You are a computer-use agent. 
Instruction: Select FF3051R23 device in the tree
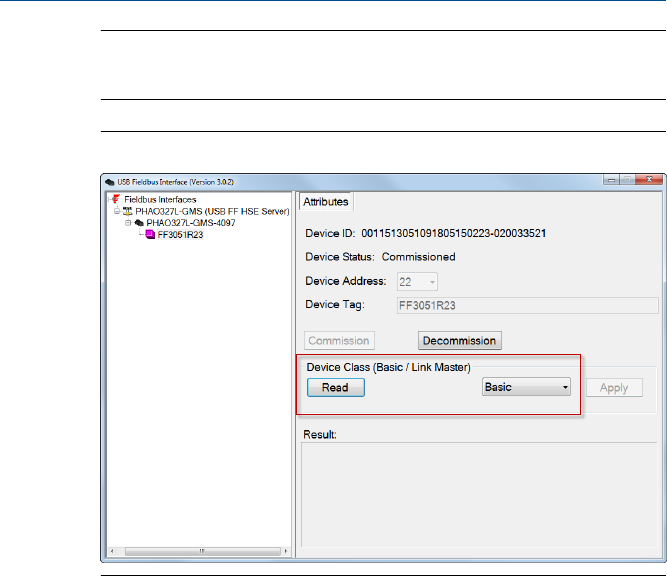[180, 235]
